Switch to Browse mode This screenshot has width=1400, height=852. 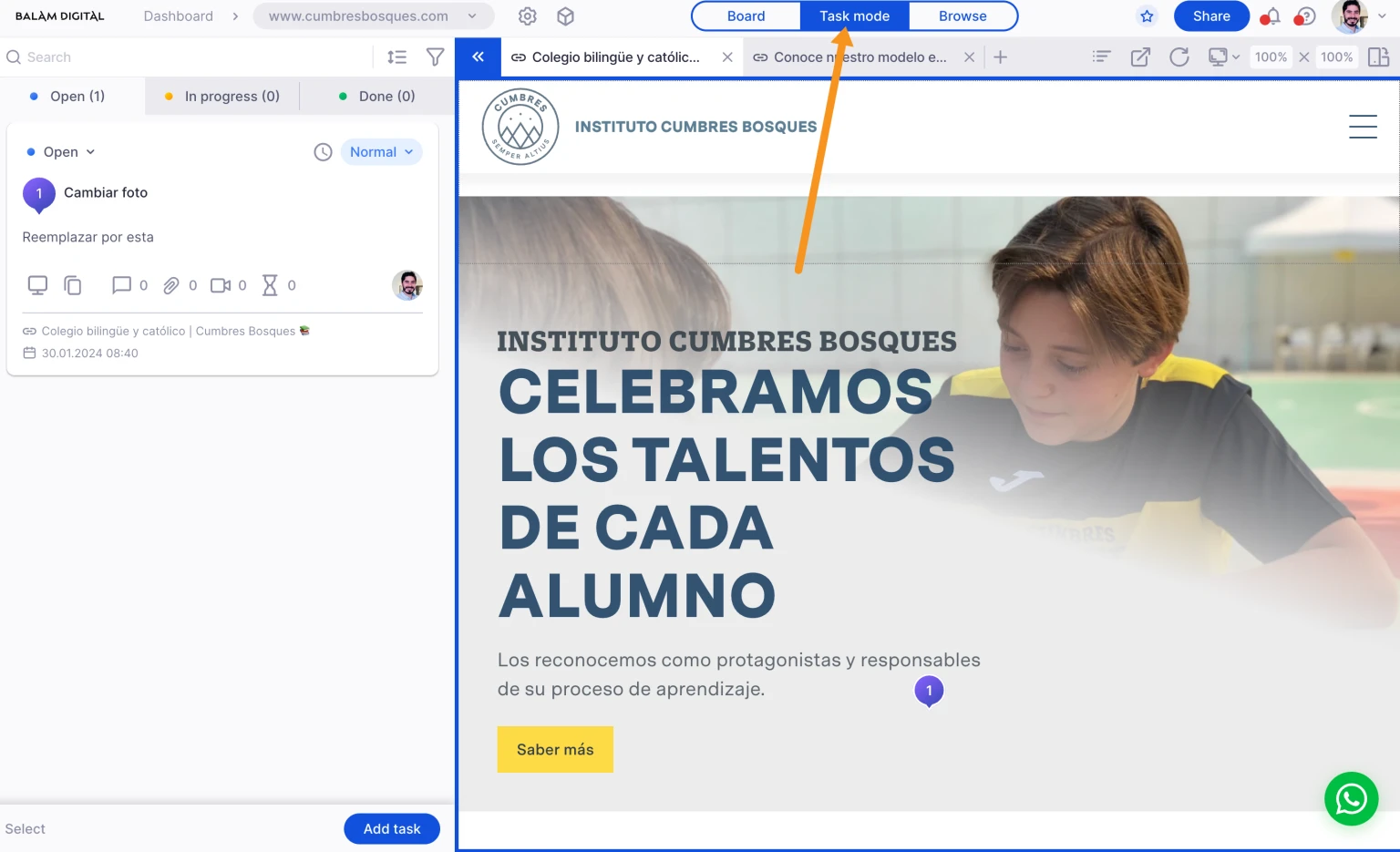(962, 16)
